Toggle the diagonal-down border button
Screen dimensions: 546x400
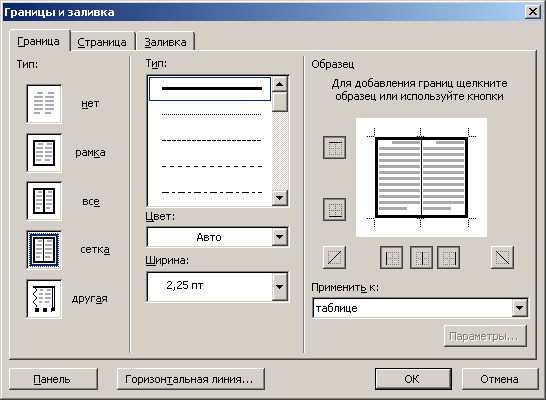pos(502,258)
